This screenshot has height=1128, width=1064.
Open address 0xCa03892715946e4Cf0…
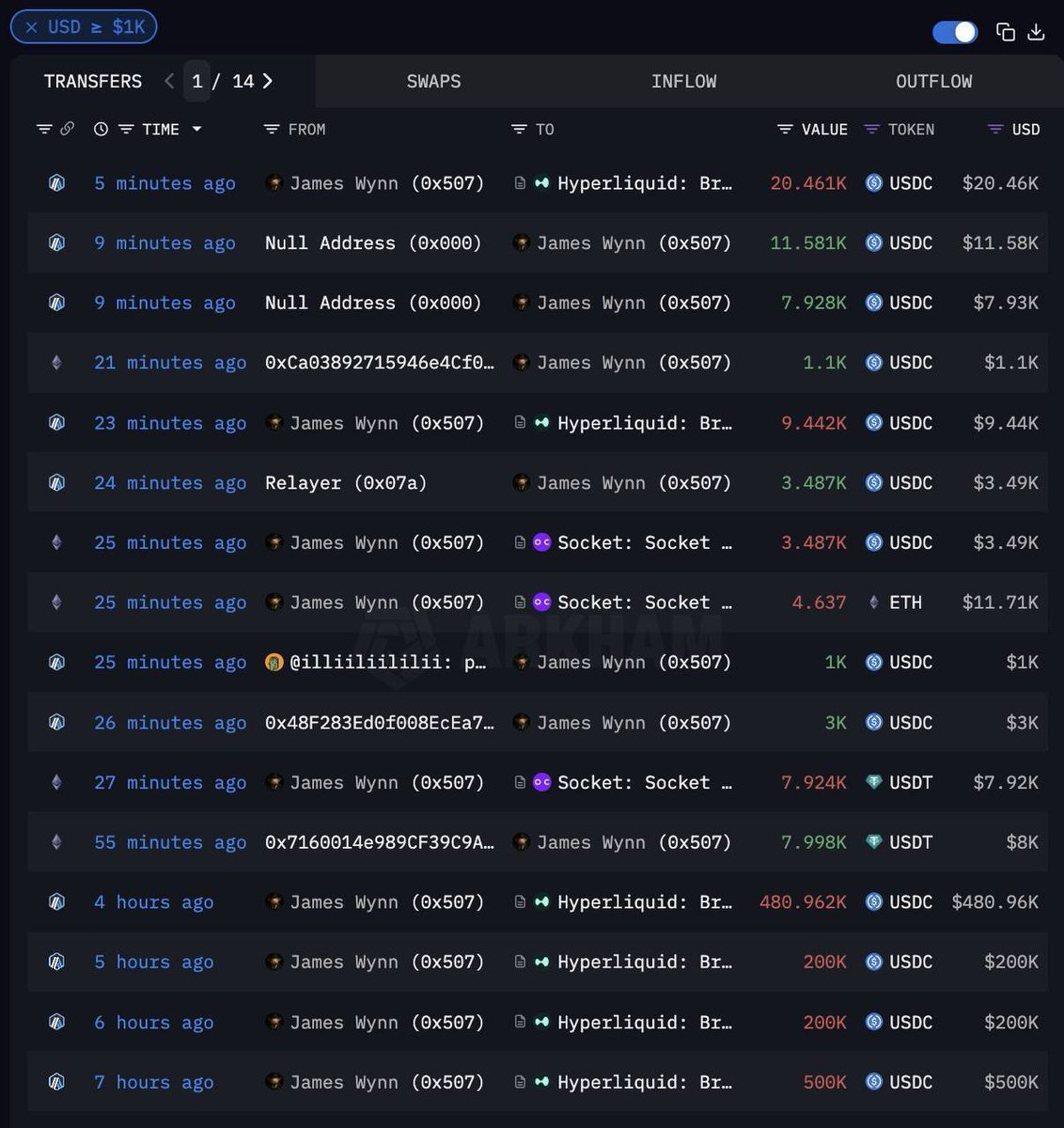(380, 363)
